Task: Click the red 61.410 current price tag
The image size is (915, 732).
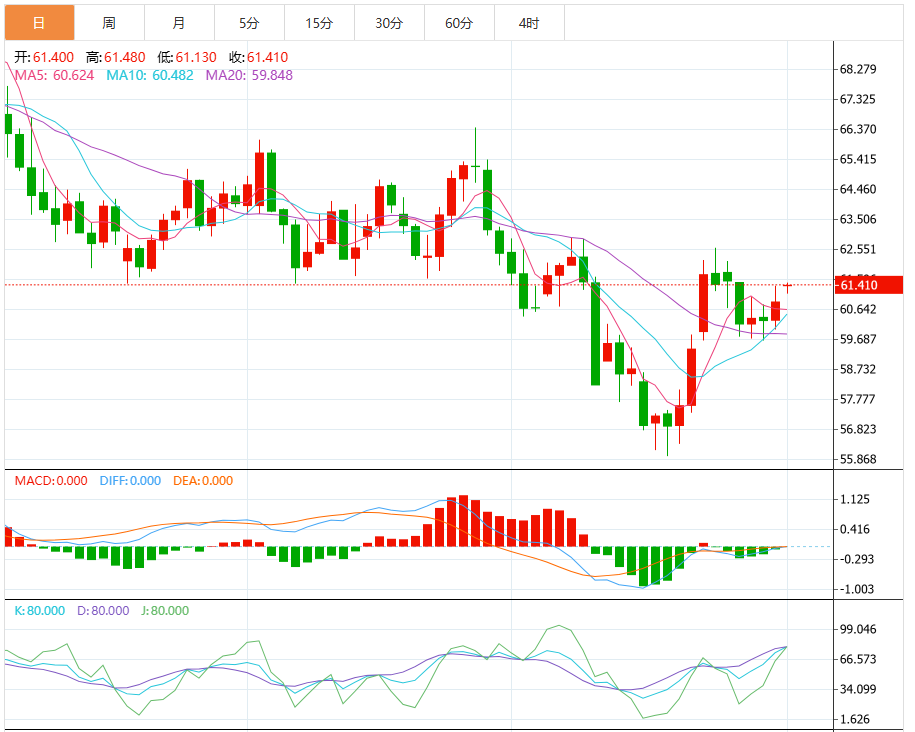Action: pos(859,285)
